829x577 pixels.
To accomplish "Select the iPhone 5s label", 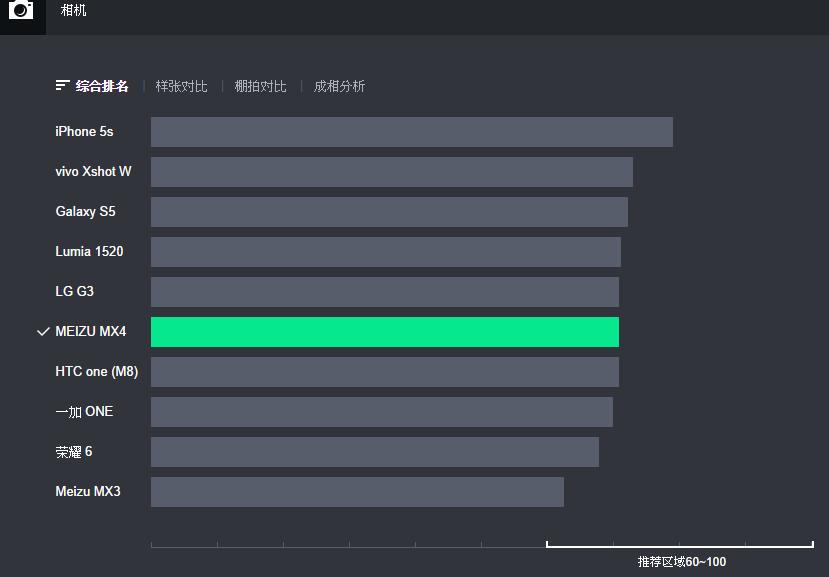I will click(x=84, y=131).
